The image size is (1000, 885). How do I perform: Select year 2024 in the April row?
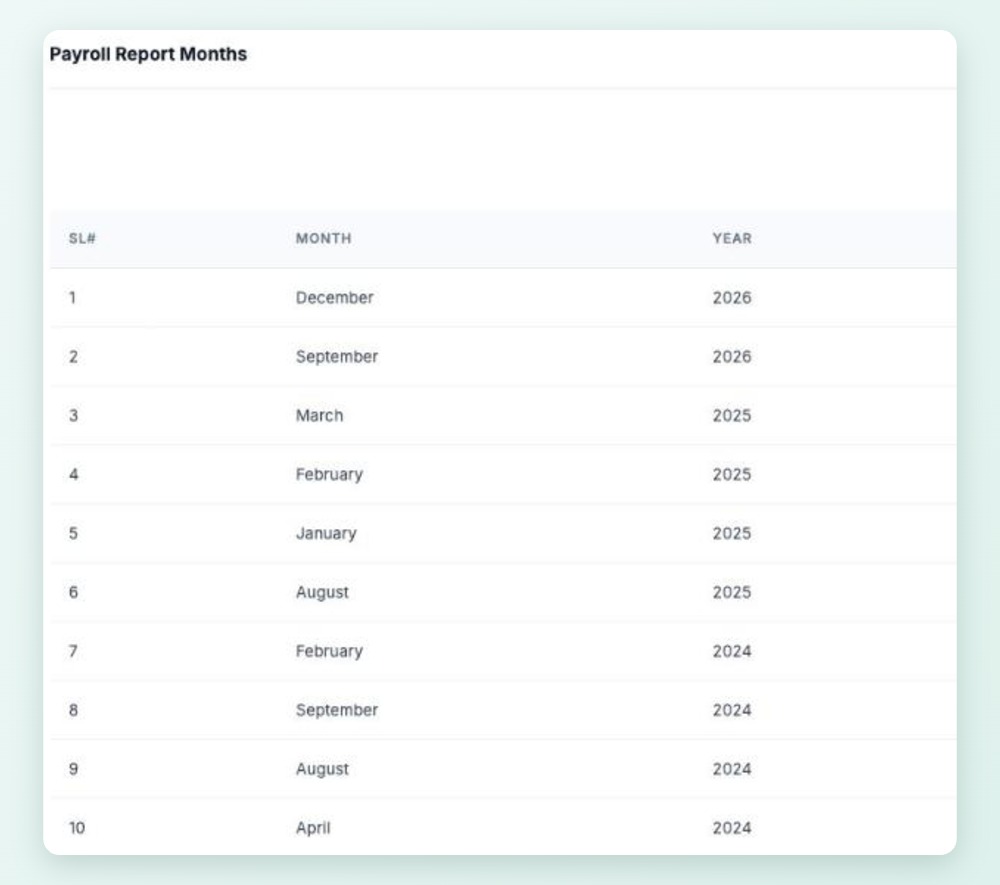tap(732, 828)
